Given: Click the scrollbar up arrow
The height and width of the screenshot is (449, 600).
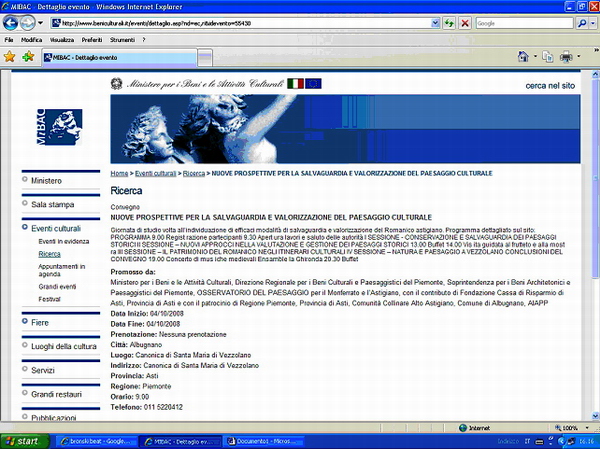Looking at the screenshot, I should pos(596,74).
